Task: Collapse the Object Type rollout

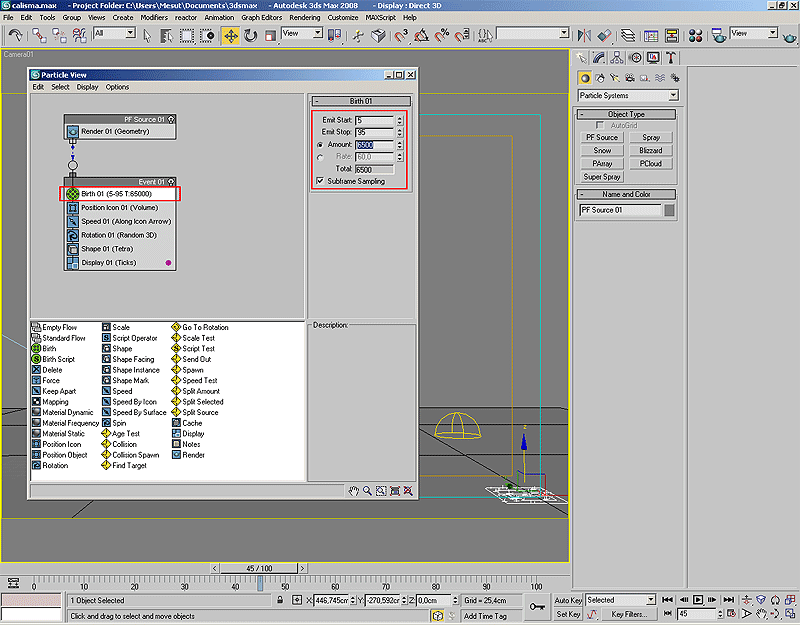Action: click(626, 114)
